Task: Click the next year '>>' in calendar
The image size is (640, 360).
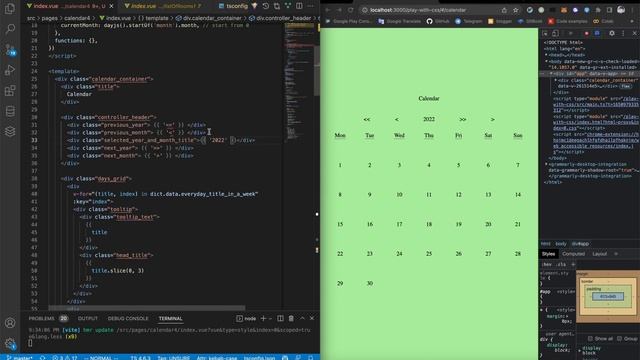Action: (x=462, y=119)
